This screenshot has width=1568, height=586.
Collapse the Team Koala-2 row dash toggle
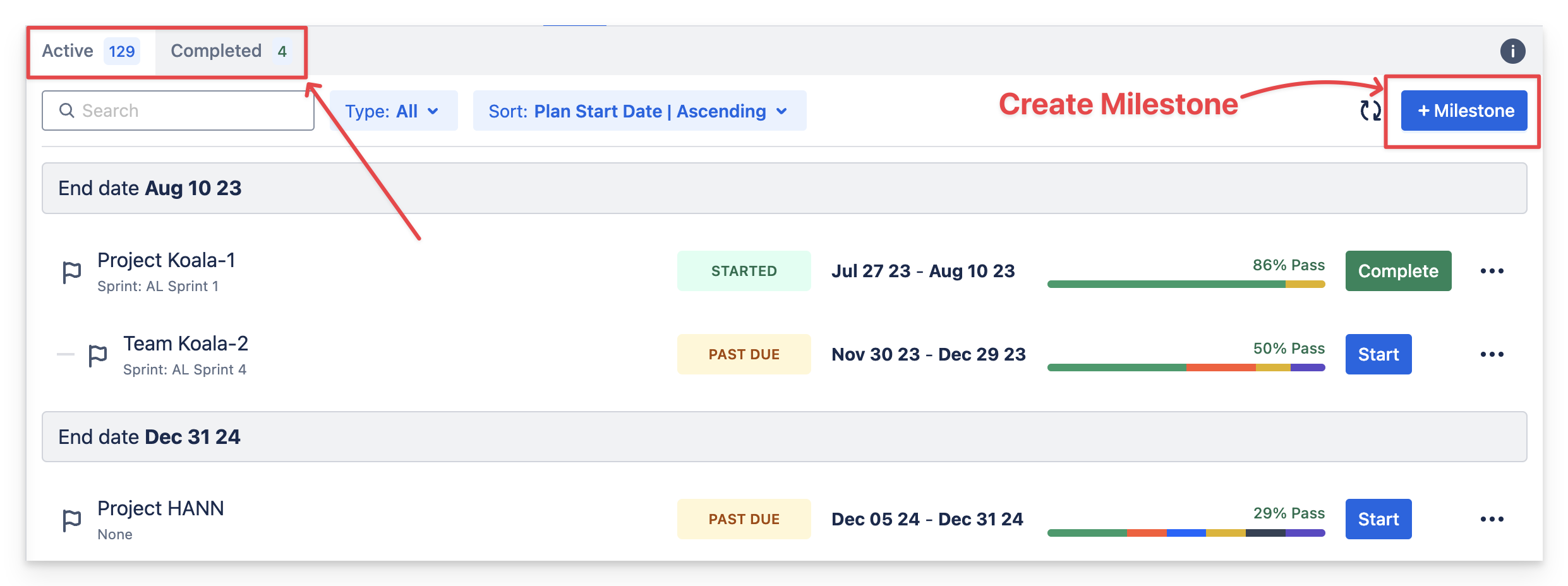[x=65, y=354]
